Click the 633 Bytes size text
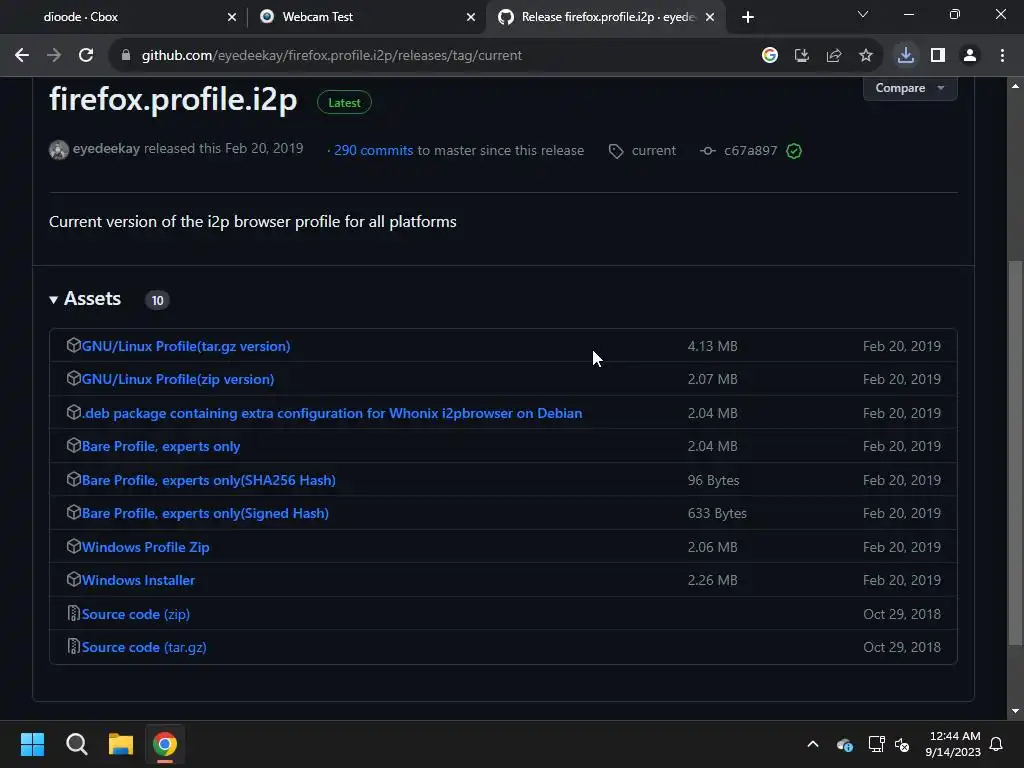This screenshot has height=768, width=1024. click(x=717, y=514)
